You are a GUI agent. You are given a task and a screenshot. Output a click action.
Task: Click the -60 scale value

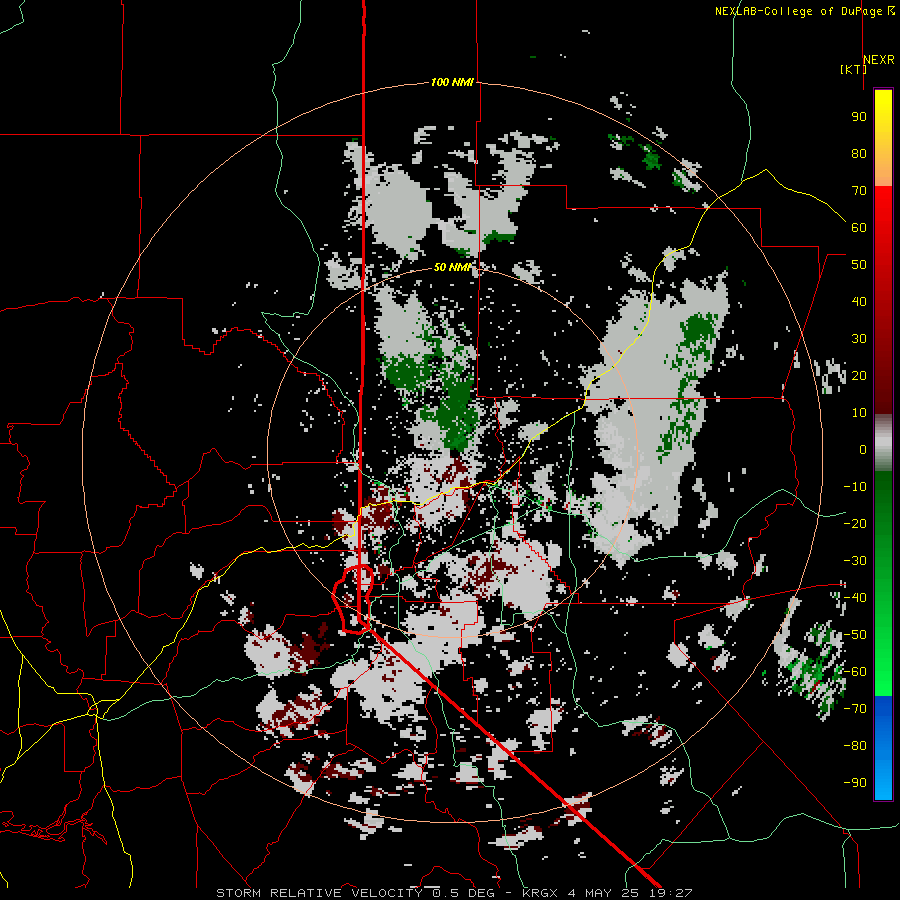[x=855, y=672]
